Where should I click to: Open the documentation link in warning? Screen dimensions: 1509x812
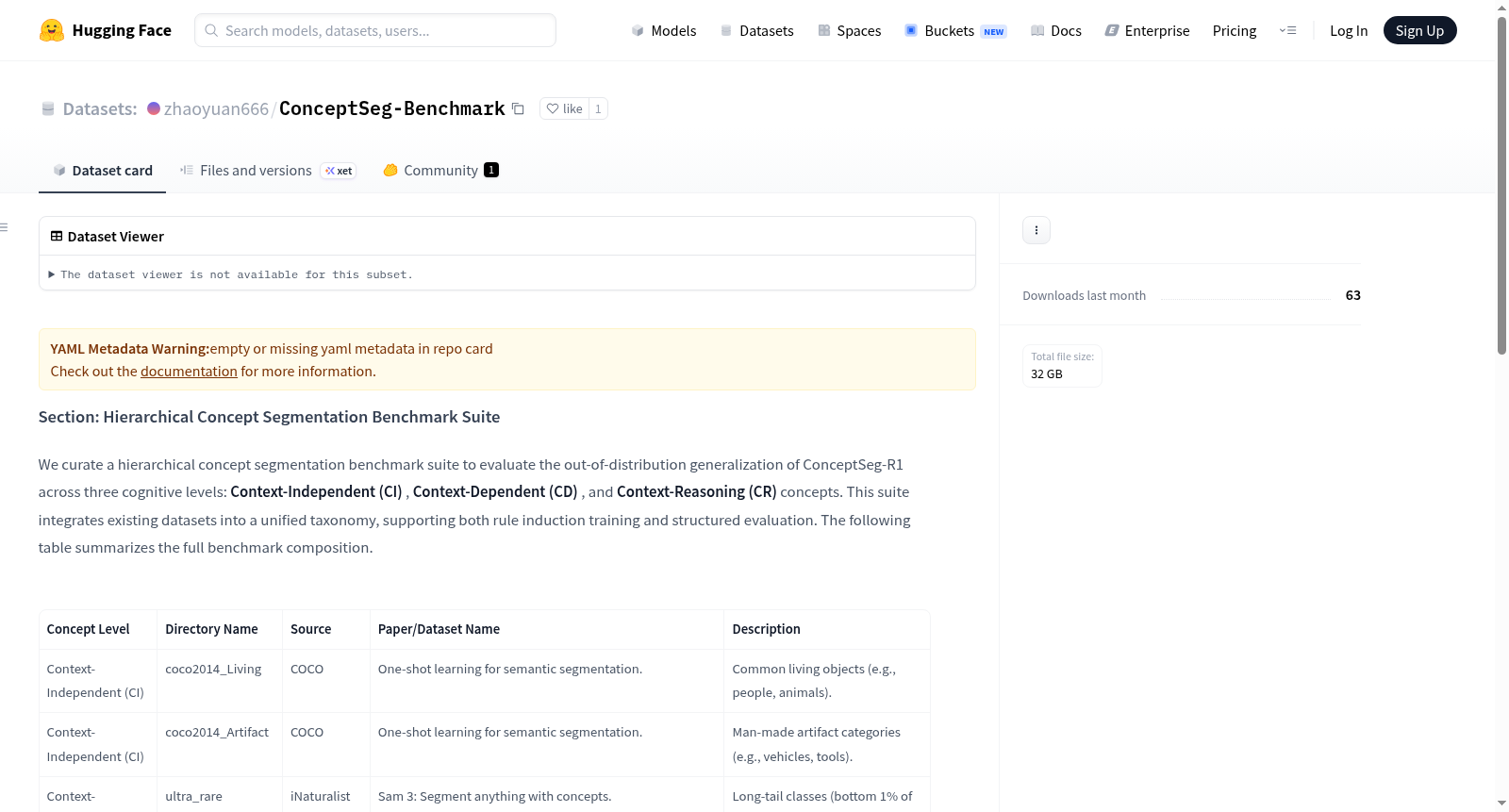coord(189,372)
